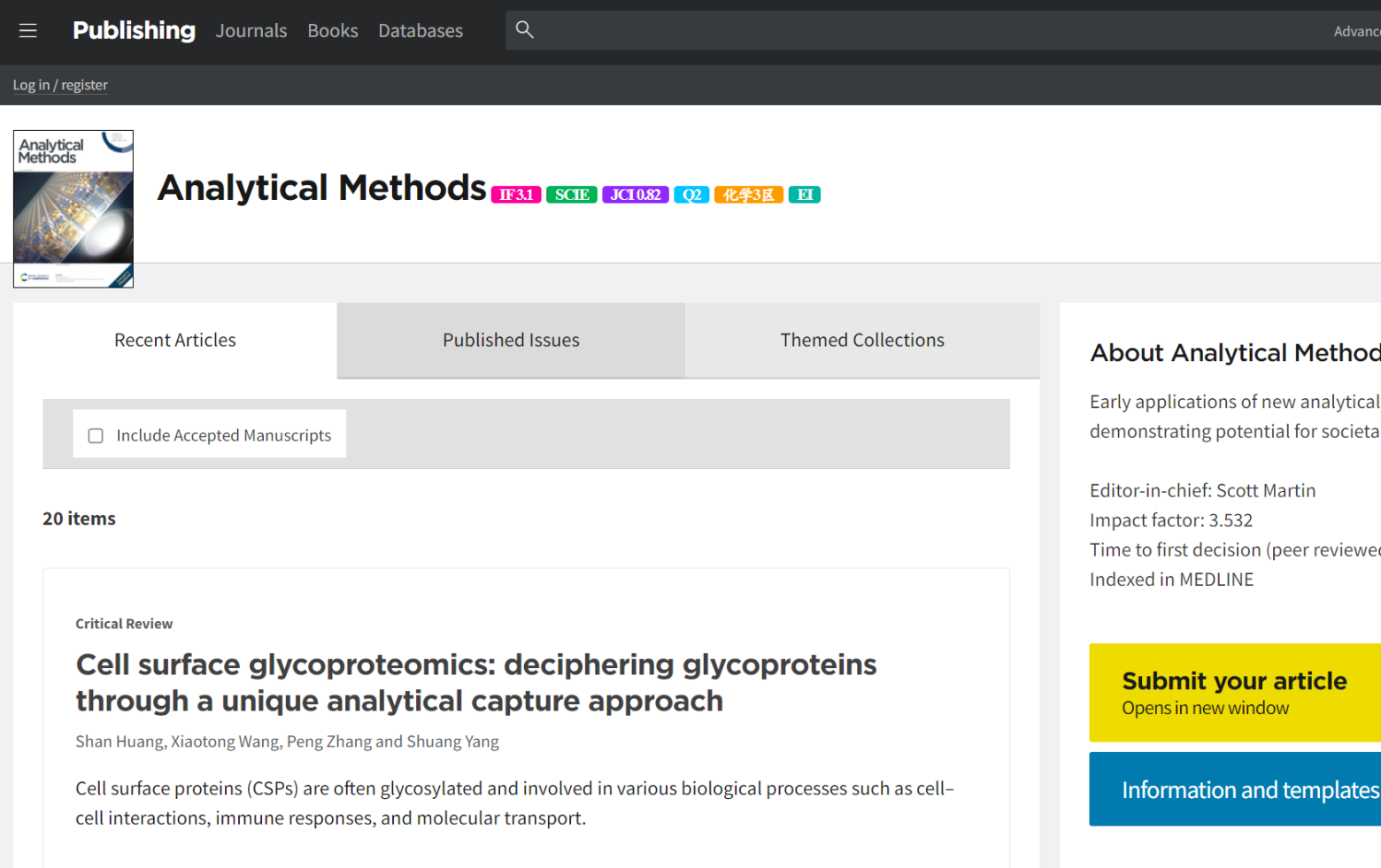Click the blue Q2 badge

(691, 195)
